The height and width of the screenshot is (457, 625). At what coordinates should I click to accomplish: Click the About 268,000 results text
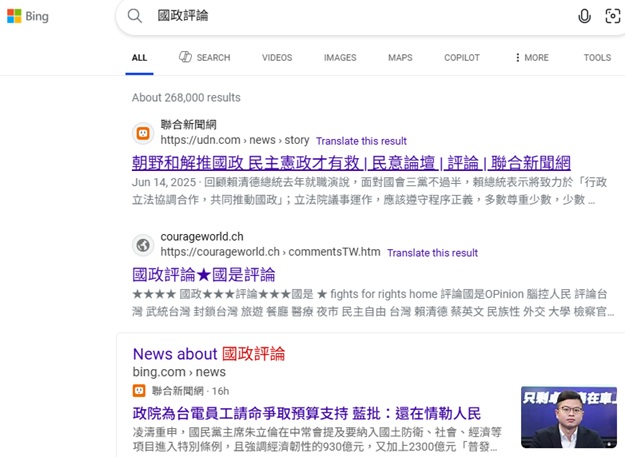pos(186,98)
